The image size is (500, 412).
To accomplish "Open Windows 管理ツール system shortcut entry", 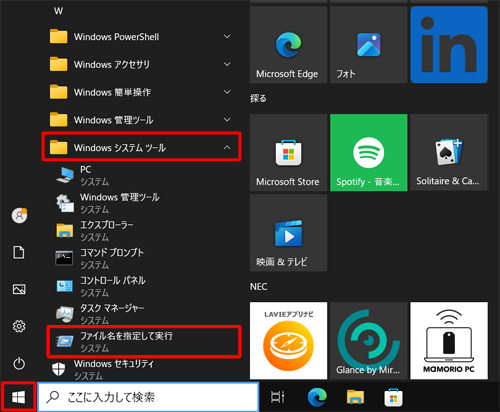I will click(143, 203).
